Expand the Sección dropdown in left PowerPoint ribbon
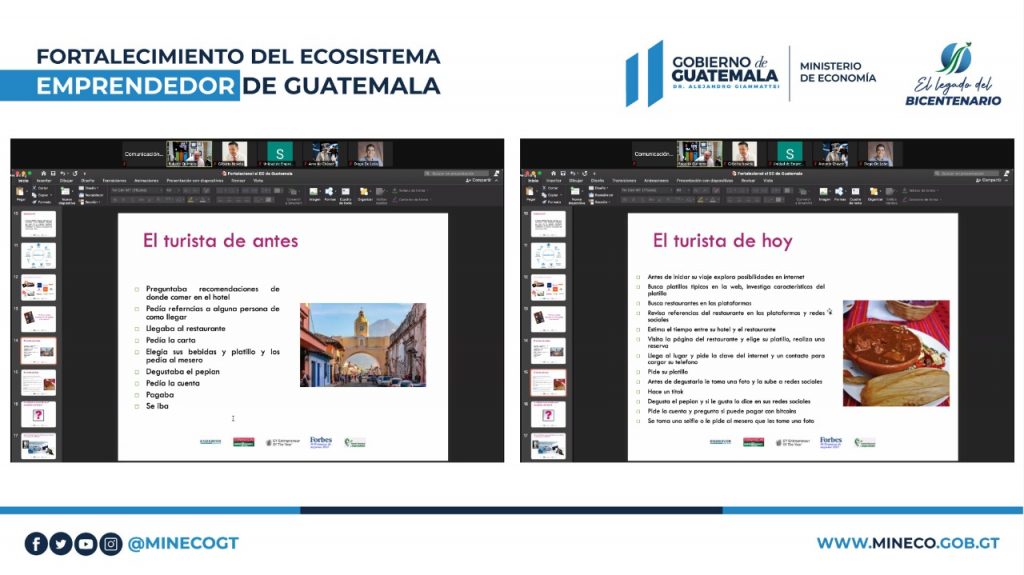The width and height of the screenshot is (1024, 575). pos(91,201)
